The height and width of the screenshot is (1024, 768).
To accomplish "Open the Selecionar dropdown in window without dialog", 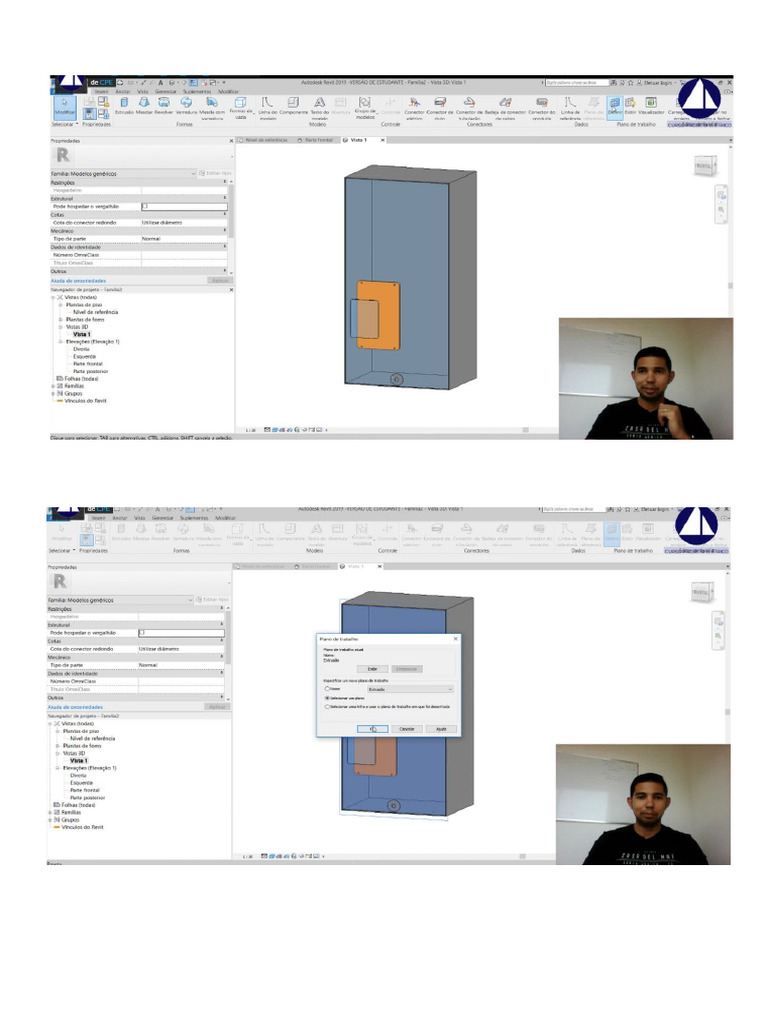I will click(65, 124).
